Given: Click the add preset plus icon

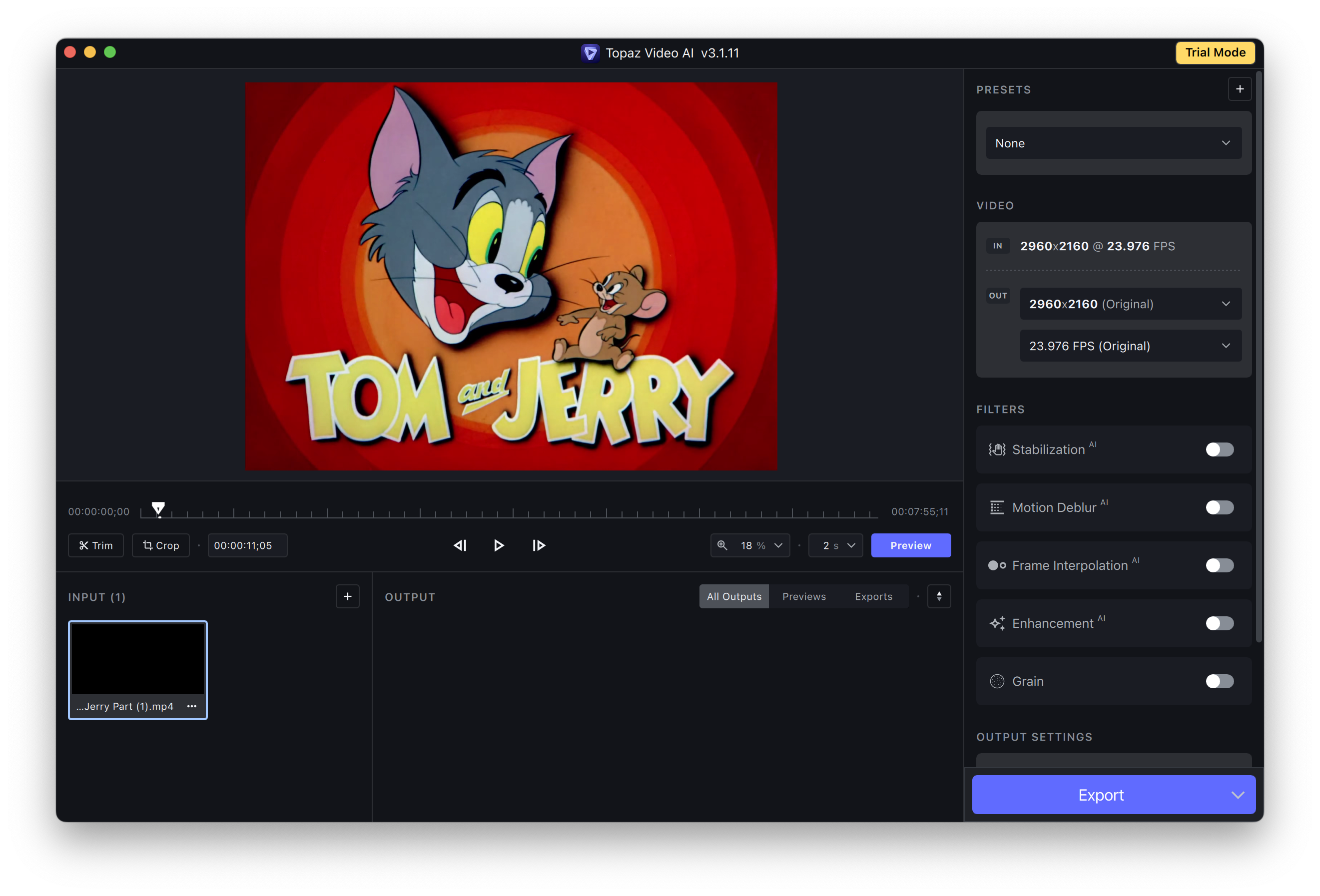Looking at the screenshot, I should tap(1240, 89).
